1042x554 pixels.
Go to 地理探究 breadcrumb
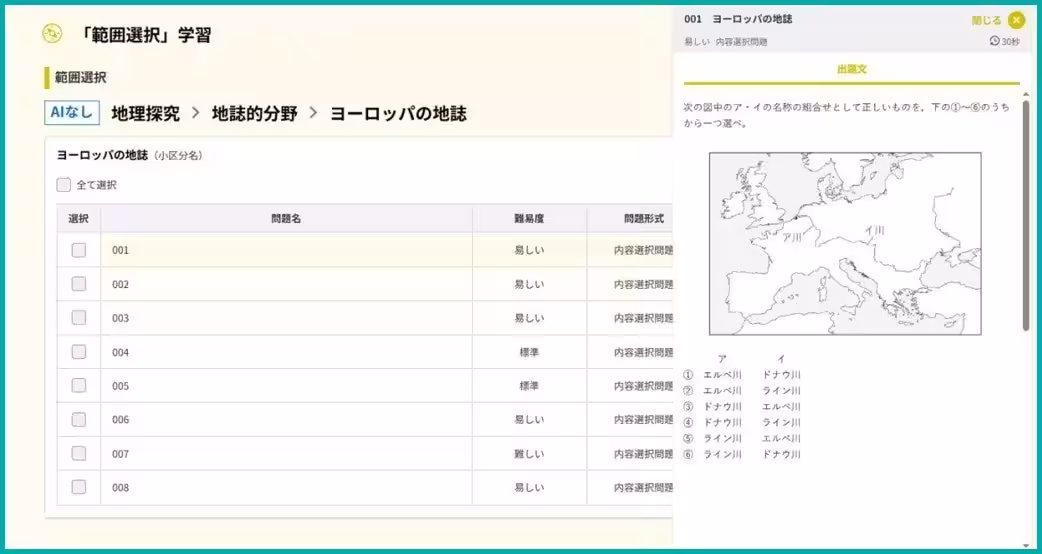146,114
